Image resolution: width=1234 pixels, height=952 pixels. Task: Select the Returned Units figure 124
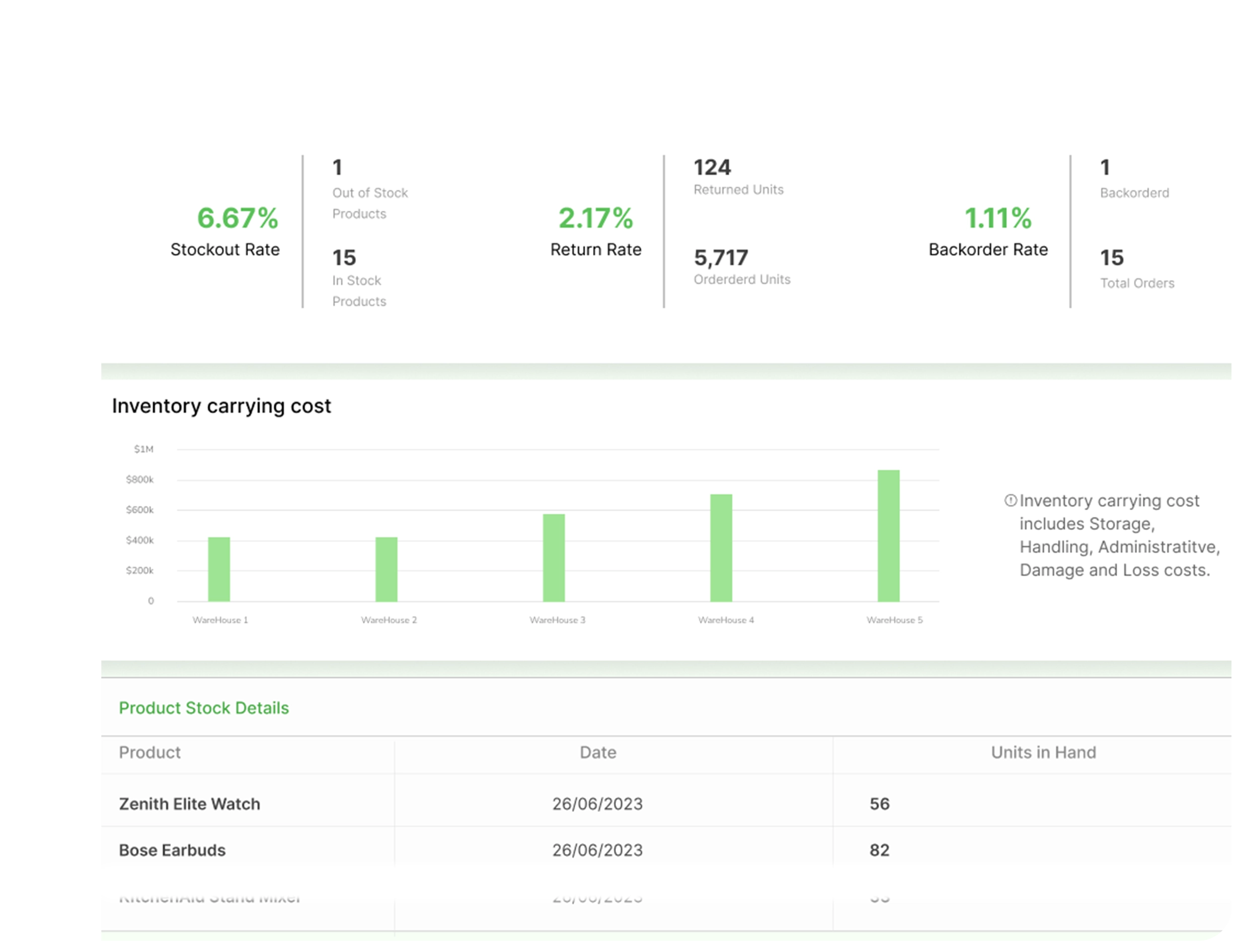pyautogui.click(x=712, y=167)
